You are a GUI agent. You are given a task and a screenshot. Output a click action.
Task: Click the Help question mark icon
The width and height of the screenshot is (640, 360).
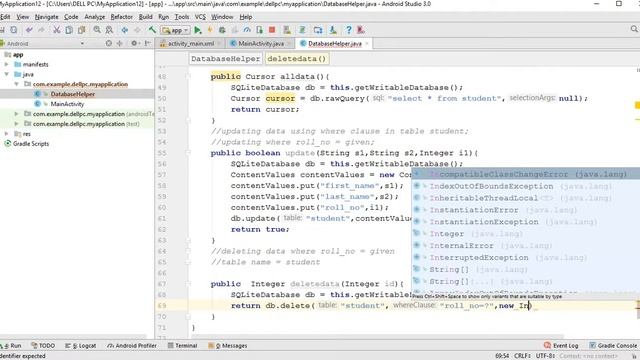click(x=349, y=30)
